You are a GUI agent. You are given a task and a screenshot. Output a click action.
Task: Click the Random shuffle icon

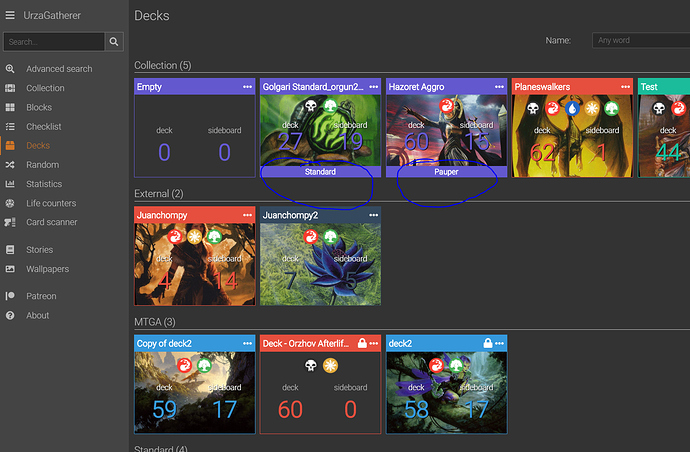pyautogui.click(x=10, y=165)
